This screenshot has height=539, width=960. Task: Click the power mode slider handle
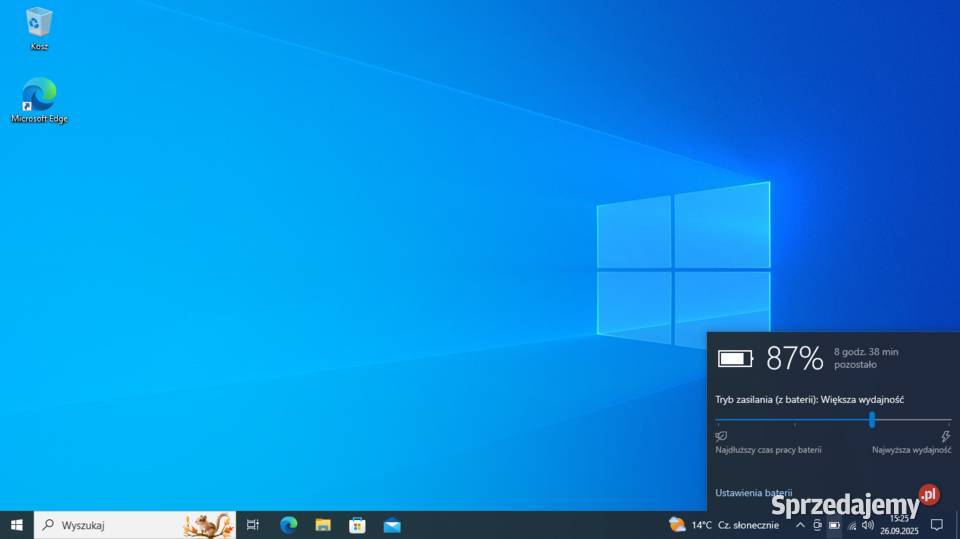(x=872, y=420)
